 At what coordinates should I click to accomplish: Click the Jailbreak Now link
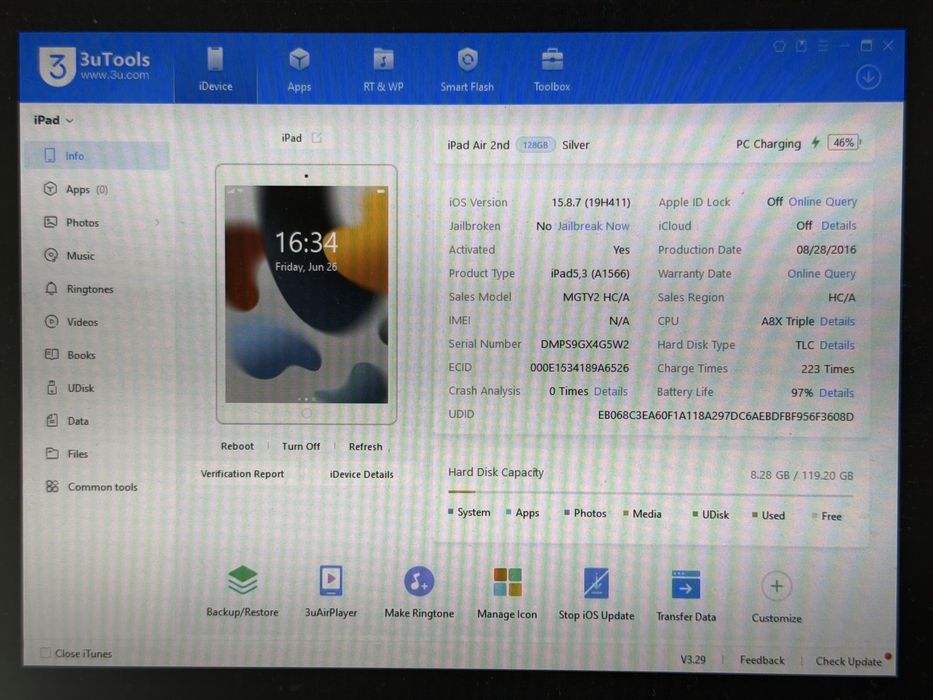pyautogui.click(x=593, y=226)
